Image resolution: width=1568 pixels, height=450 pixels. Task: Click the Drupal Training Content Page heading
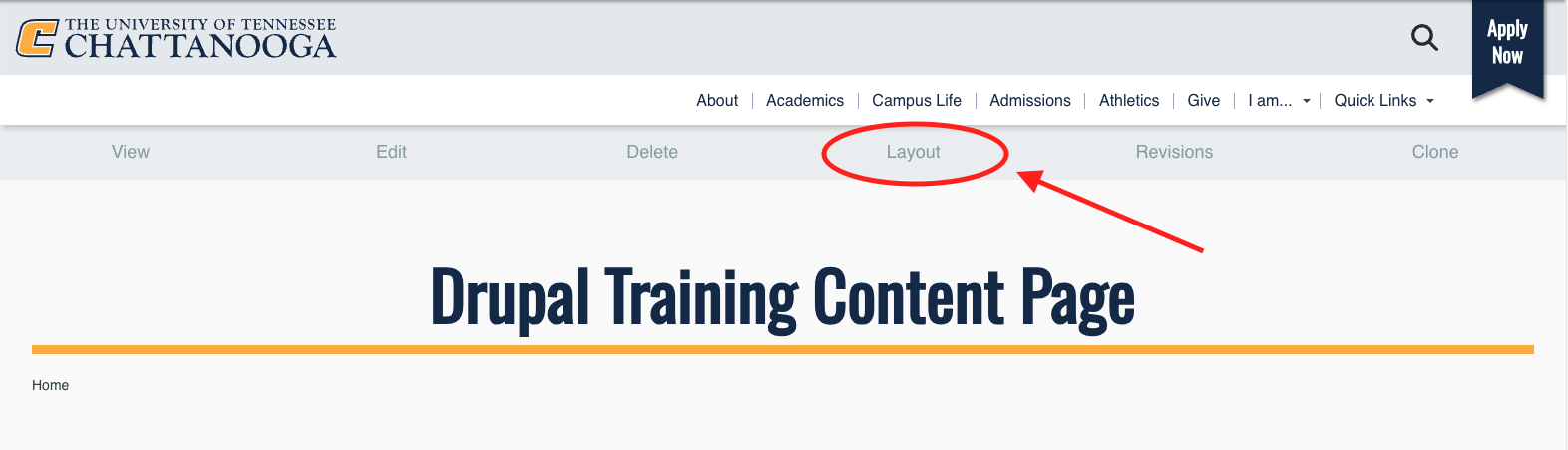[x=782, y=297]
